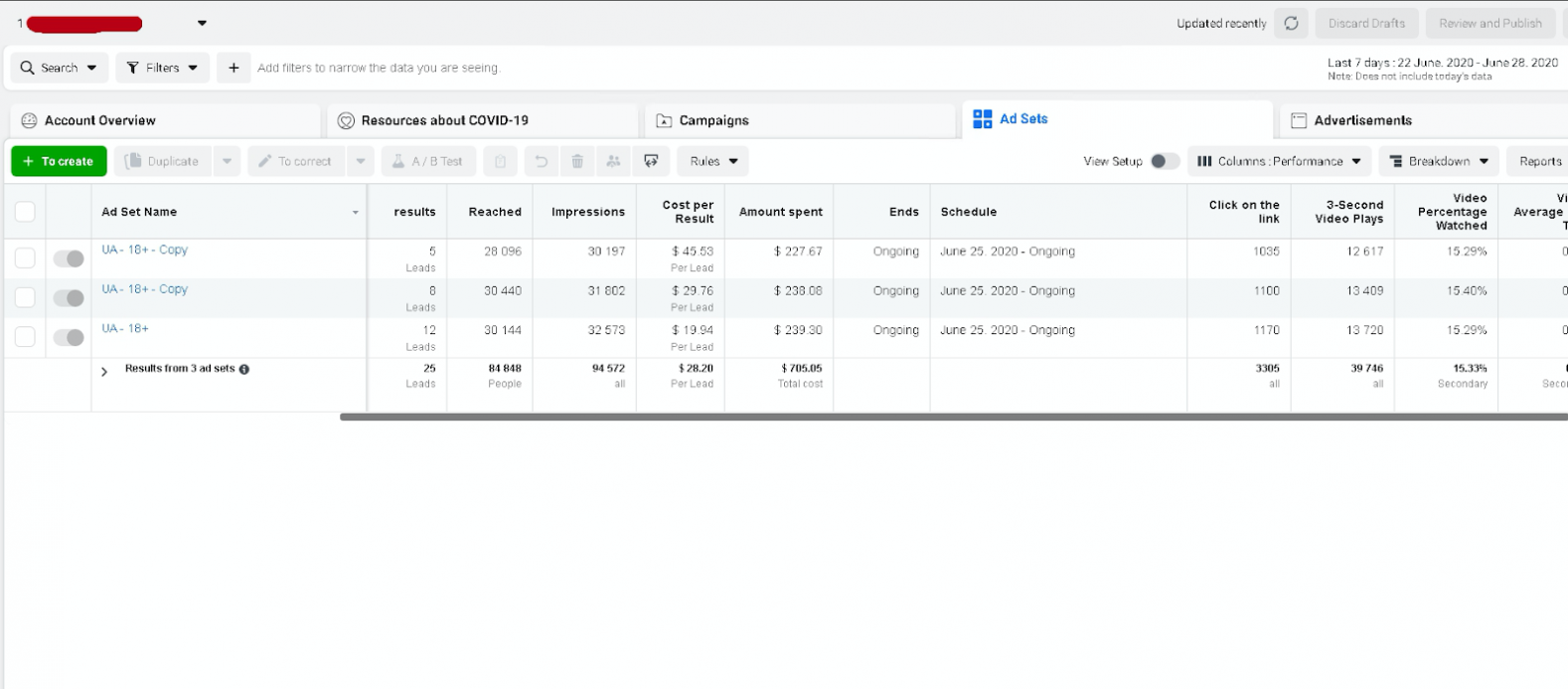The image size is (1568, 689).
Task: Click the plus icon to add a filter
Action: (x=234, y=68)
